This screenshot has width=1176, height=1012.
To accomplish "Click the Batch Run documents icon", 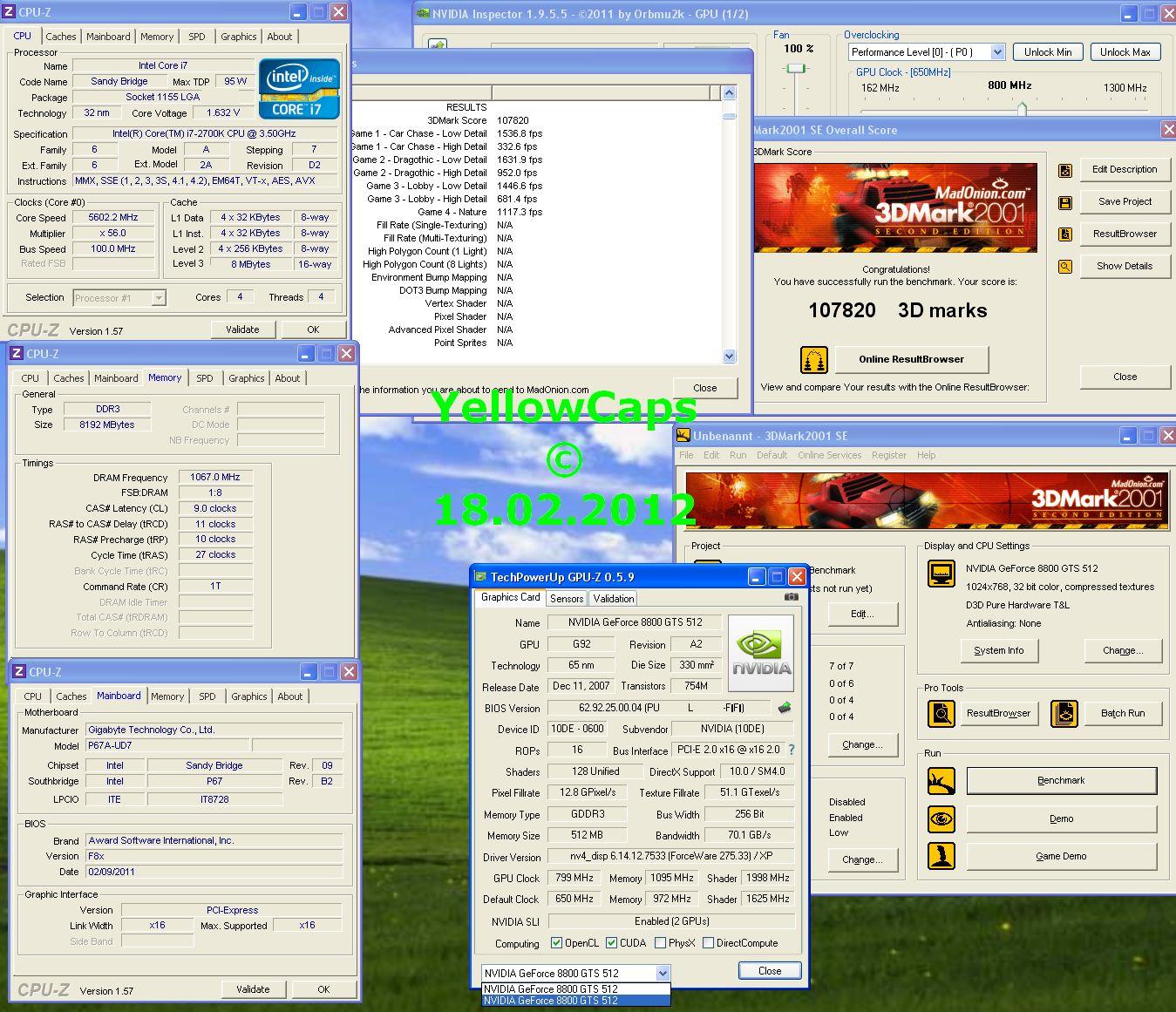I will pyautogui.click(x=1064, y=714).
